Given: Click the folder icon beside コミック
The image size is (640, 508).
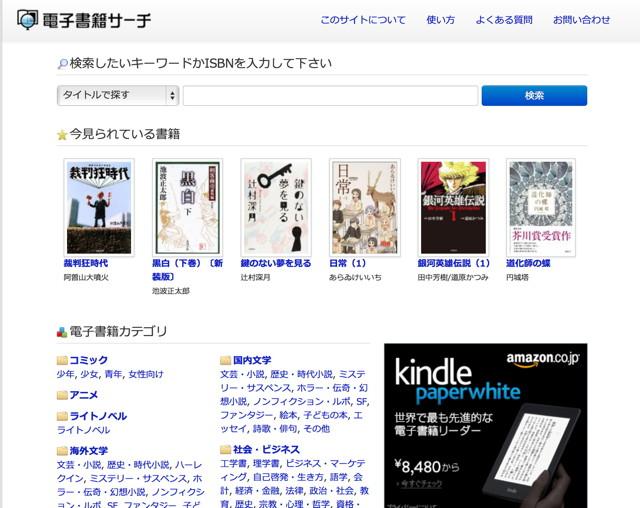Looking at the screenshot, I should click(62, 360).
